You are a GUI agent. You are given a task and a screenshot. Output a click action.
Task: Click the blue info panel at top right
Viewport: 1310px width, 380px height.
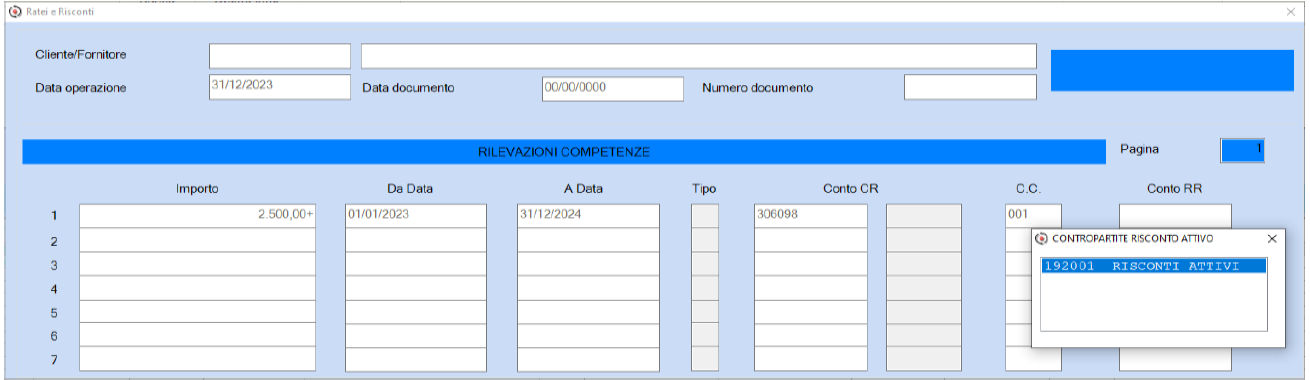(x=1172, y=70)
